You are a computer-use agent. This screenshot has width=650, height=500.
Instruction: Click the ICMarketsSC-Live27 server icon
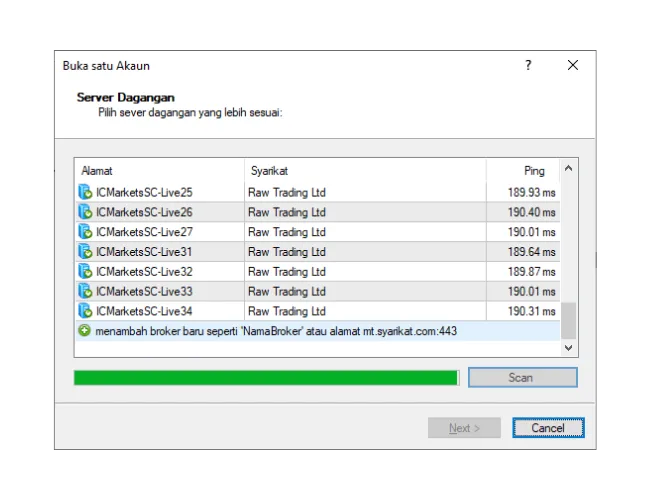click(x=85, y=232)
